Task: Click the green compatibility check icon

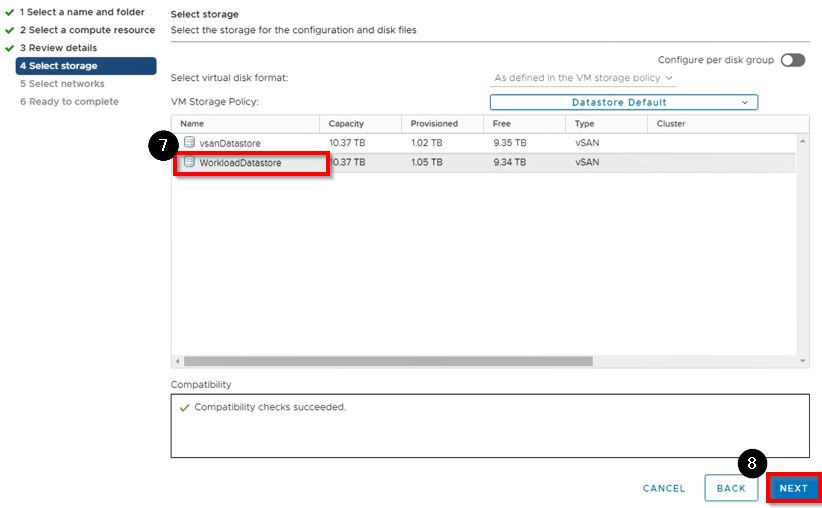Action: pyautogui.click(x=183, y=408)
